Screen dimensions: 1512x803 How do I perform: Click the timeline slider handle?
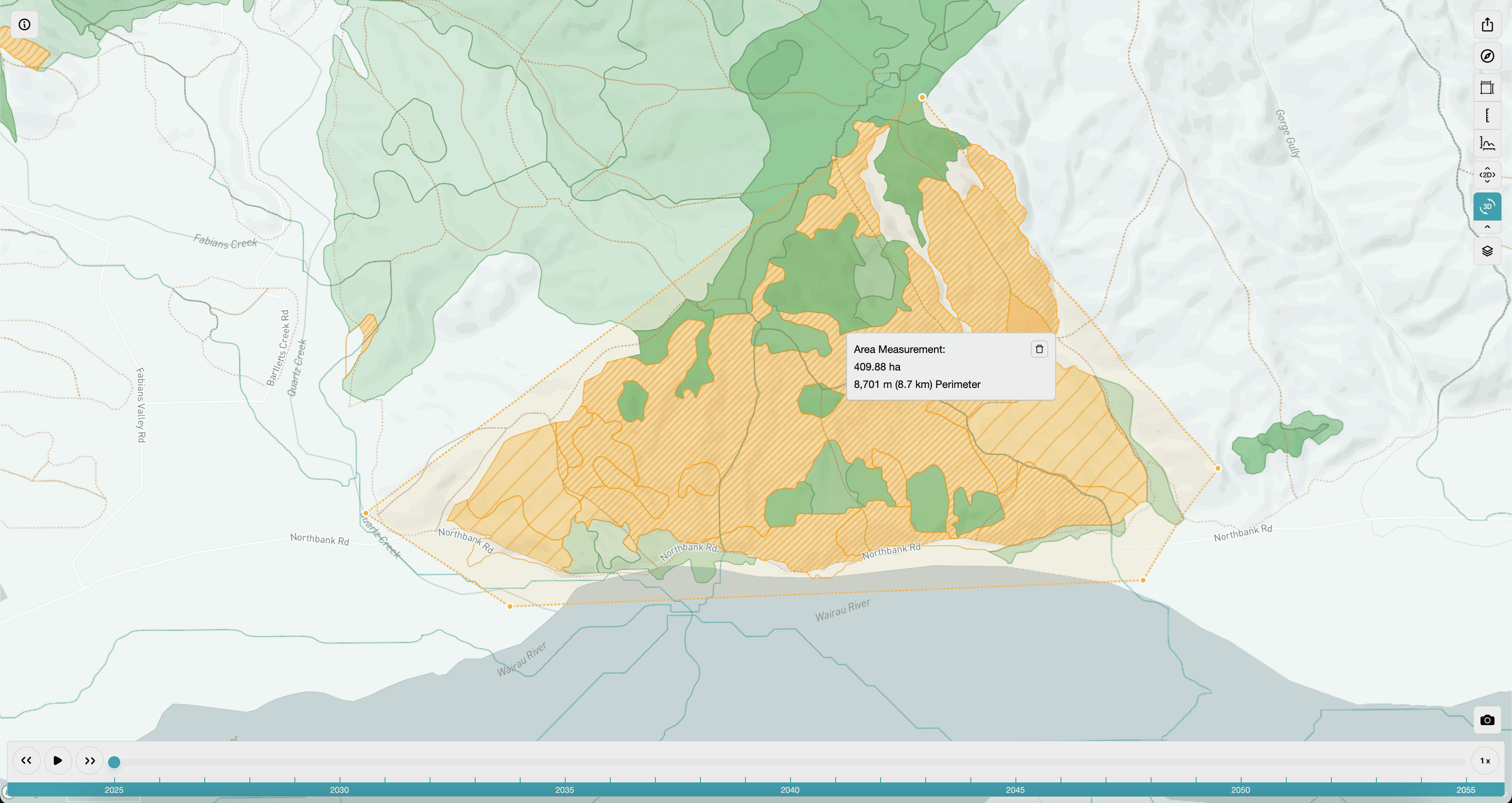point(114,762)
